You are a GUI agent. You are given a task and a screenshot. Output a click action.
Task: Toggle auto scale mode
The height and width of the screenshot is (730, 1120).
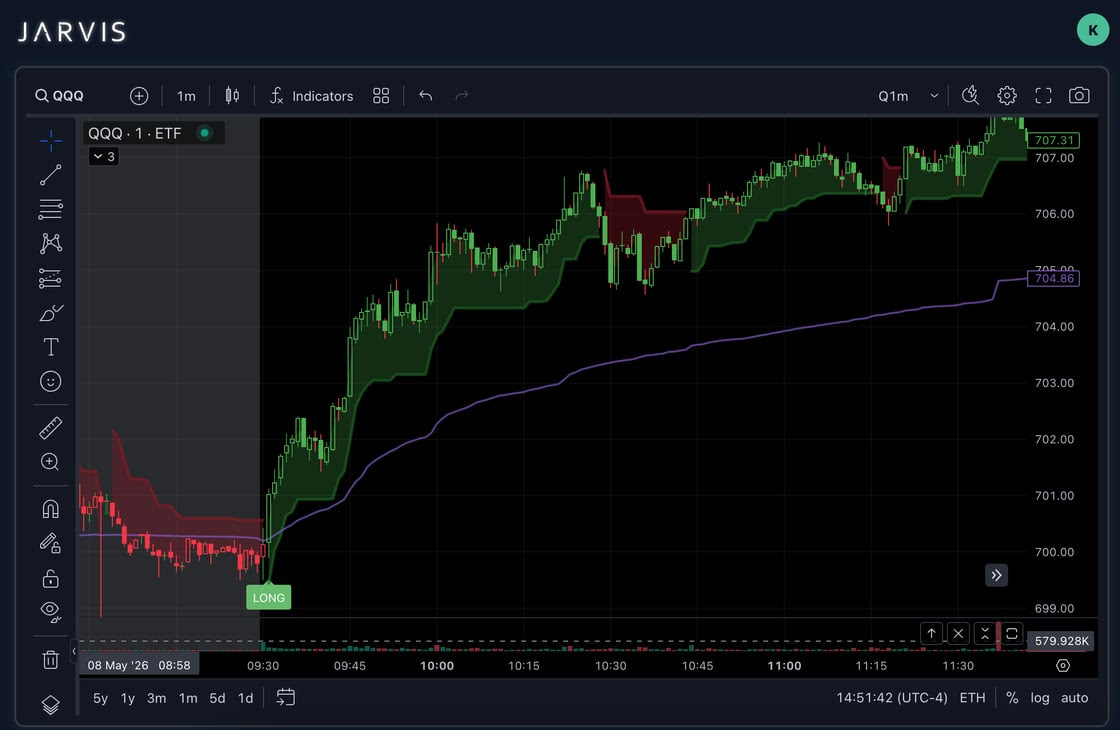click(1074, 698)
